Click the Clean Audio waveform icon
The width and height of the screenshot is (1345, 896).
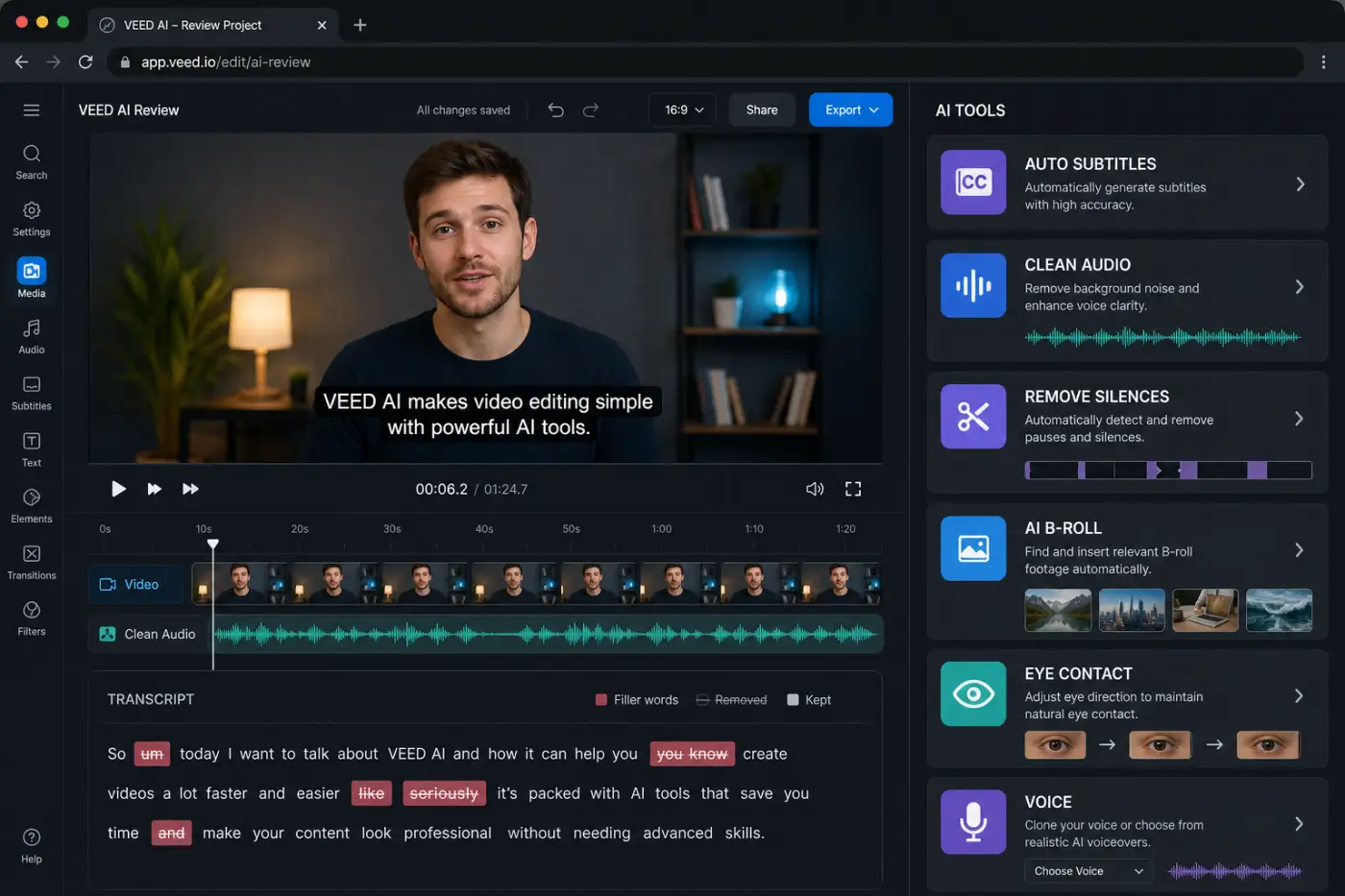point(973,285)
